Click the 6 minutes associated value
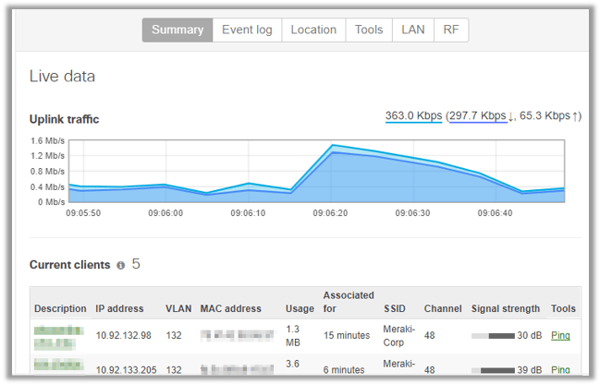Screen dimensions: 600x384 coord(344,370)
